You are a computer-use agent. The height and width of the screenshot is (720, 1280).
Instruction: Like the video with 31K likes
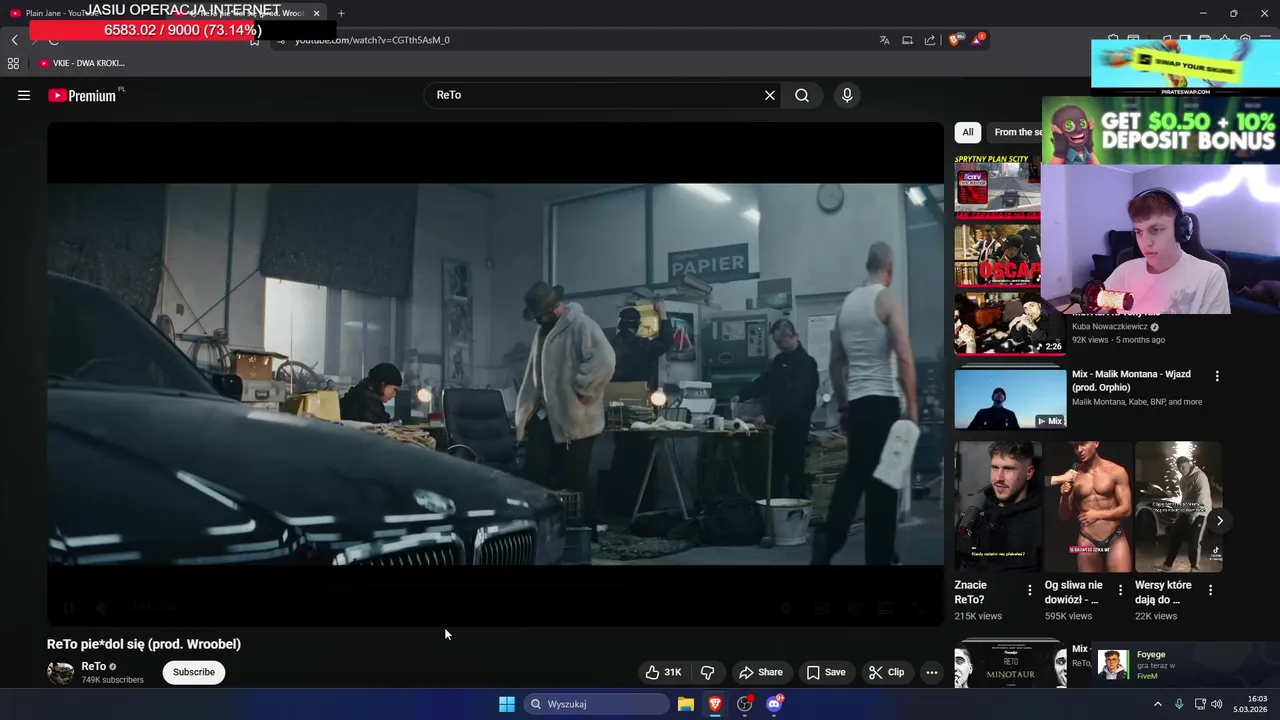point(663,672)
